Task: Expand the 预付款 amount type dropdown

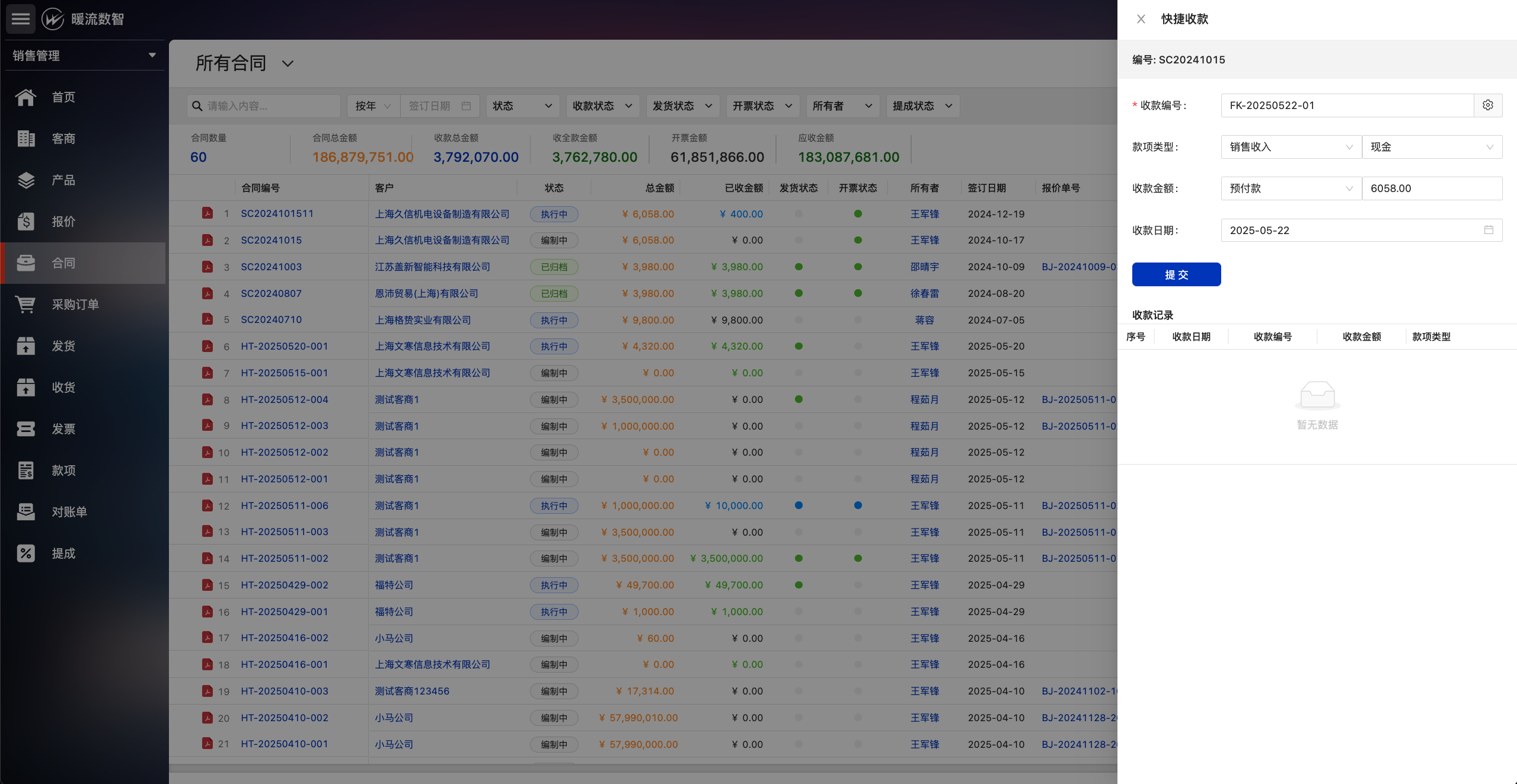Action: tap(1291, 188)
